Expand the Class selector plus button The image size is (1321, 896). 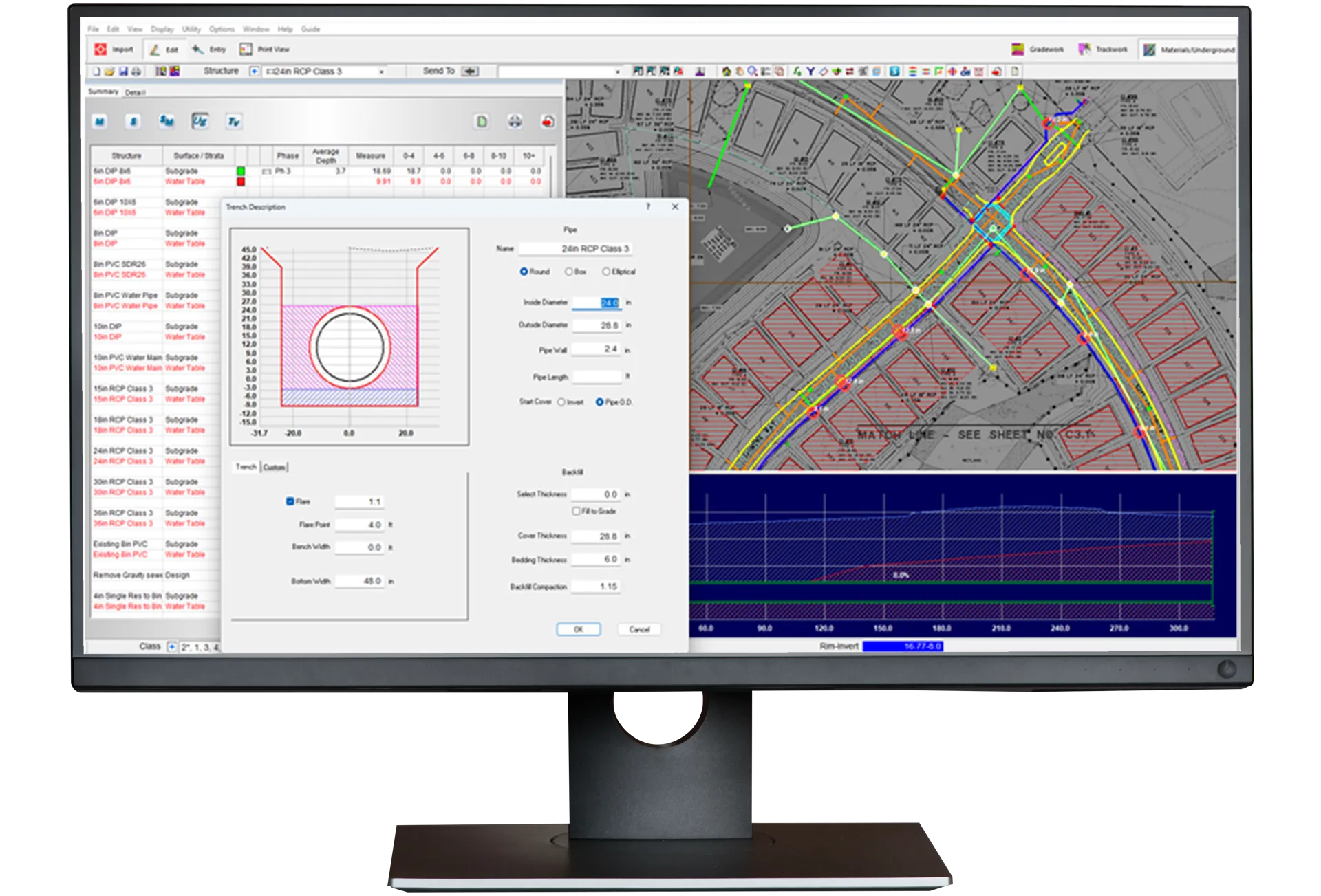(x=171, y=646)
